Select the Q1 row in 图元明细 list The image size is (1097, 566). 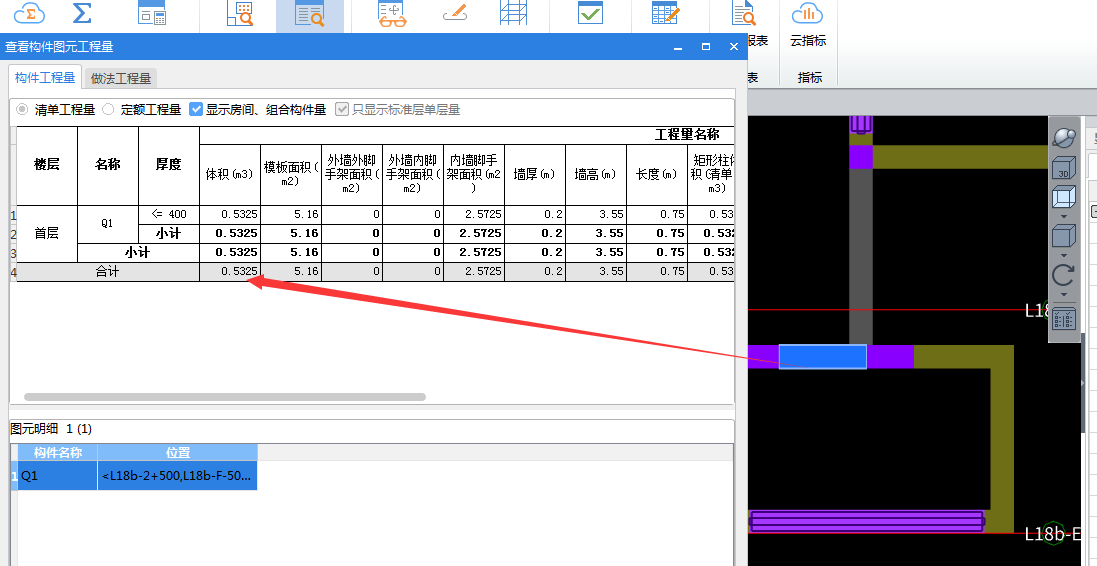[x=57, y=476]
